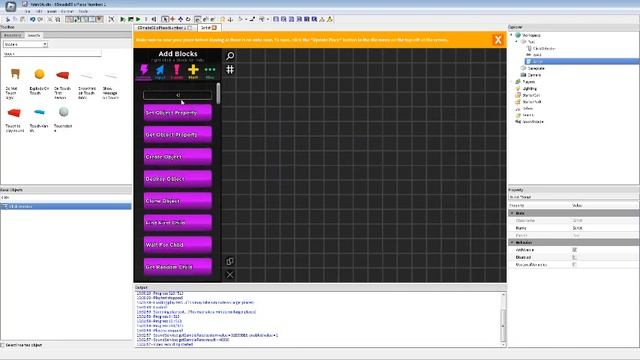Collapse the Data section in Properties

pyautogui.click(x=512, y=213)
